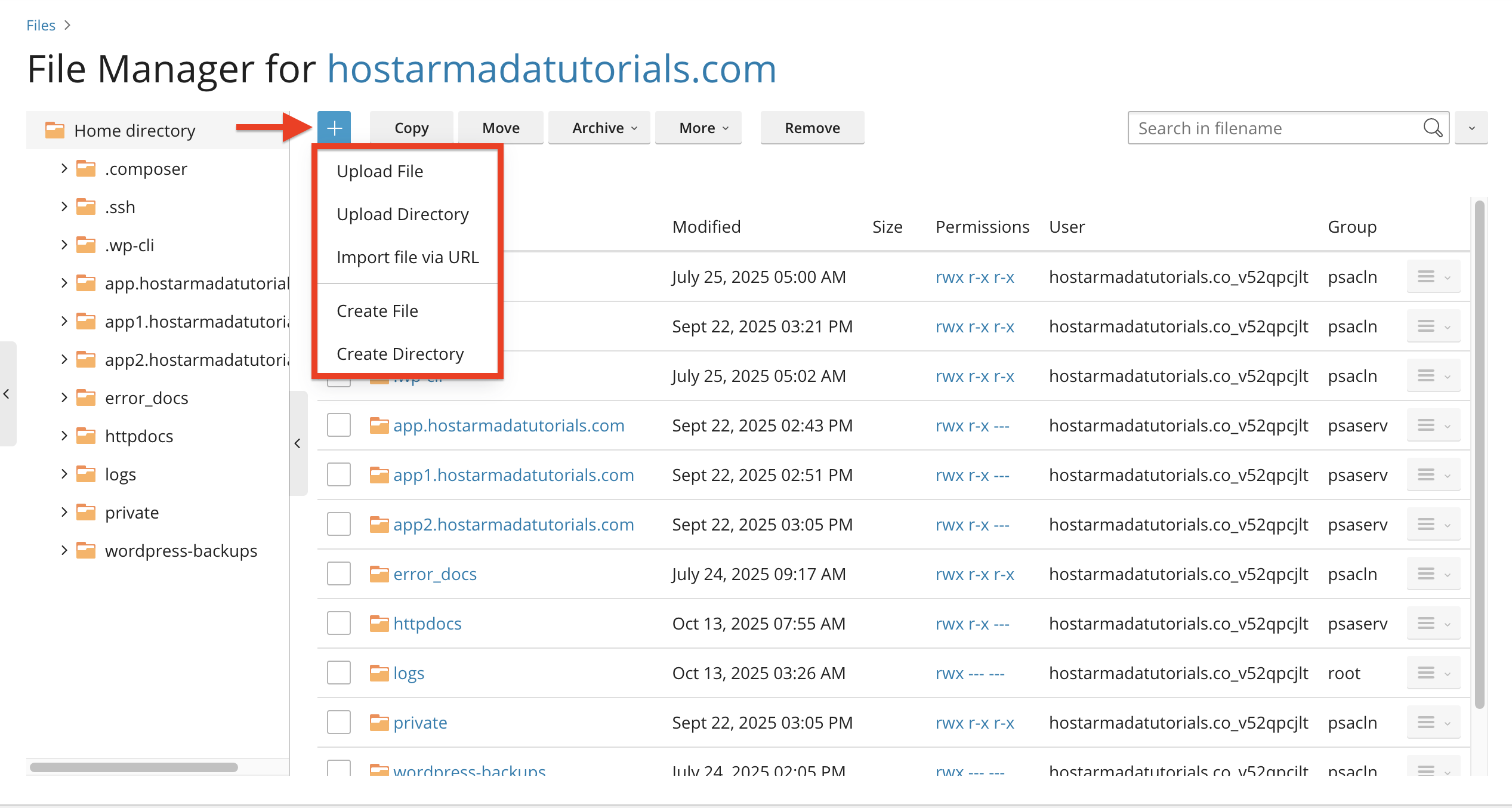Click the Home directory folder icon

[55, 130]
